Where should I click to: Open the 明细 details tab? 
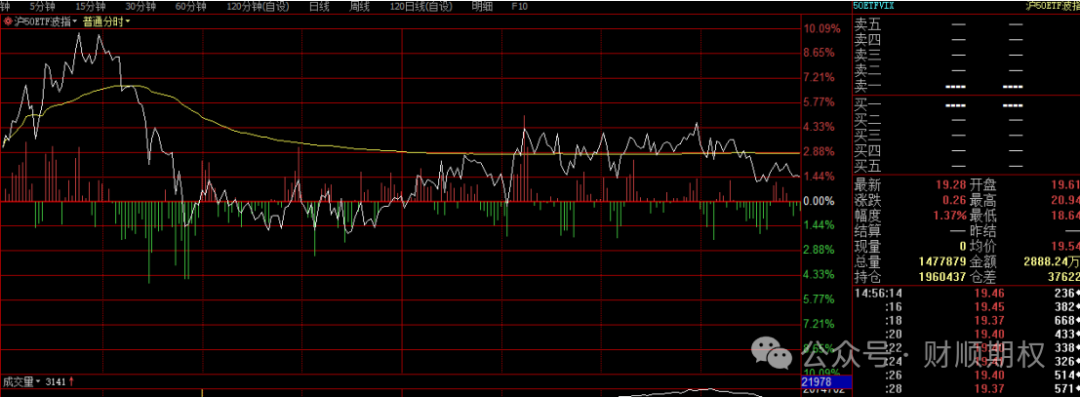482,6
